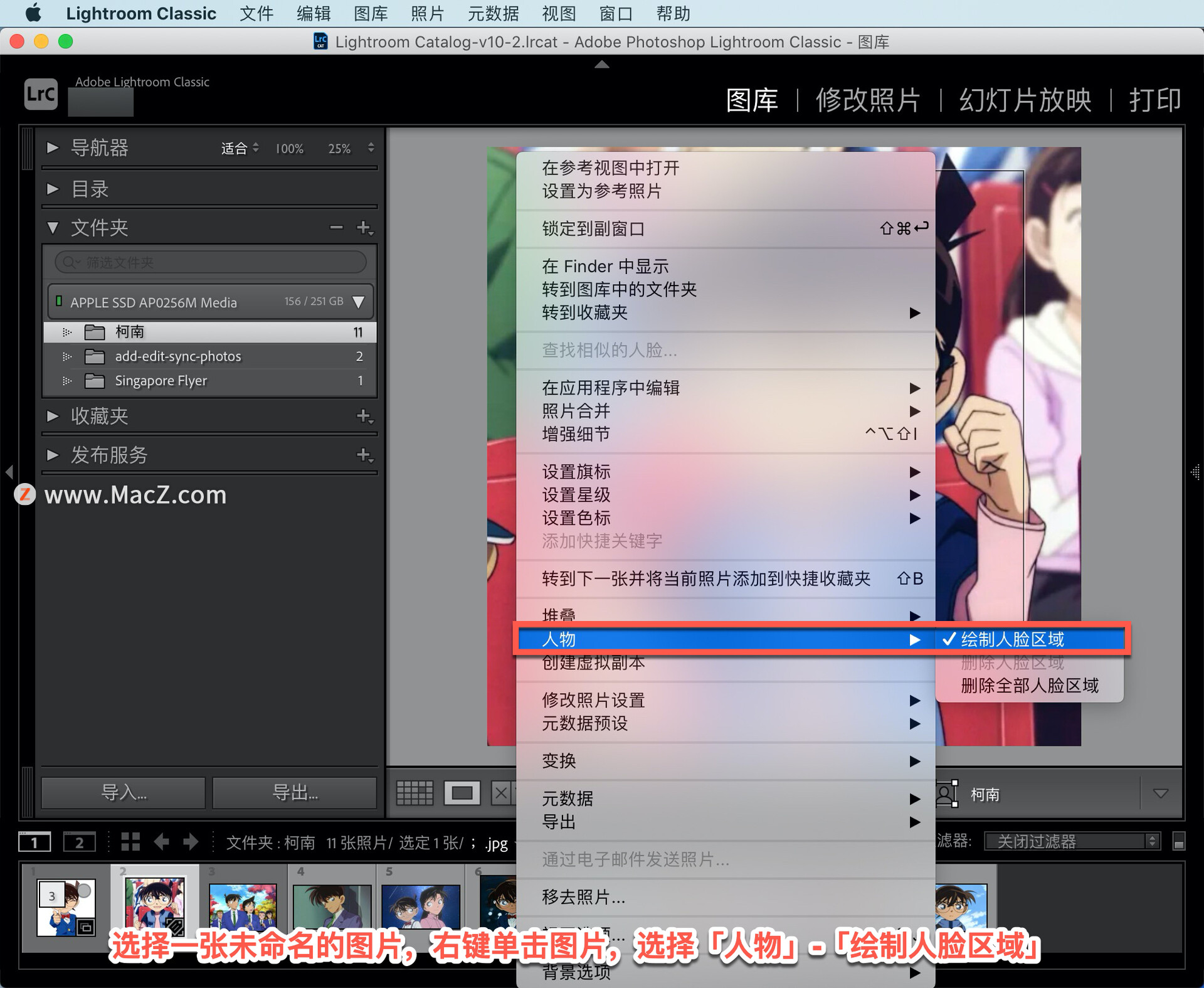Open the 适合 zoom fit dropdown

pyautogui.click(x=240, y=149)
